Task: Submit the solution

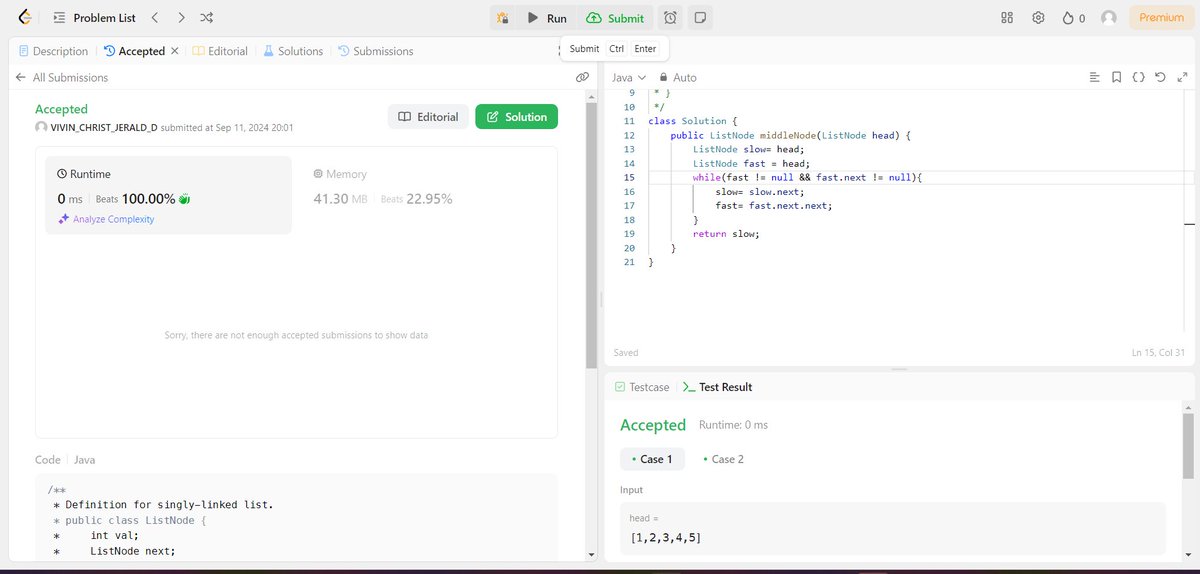Action: point(615,18)
